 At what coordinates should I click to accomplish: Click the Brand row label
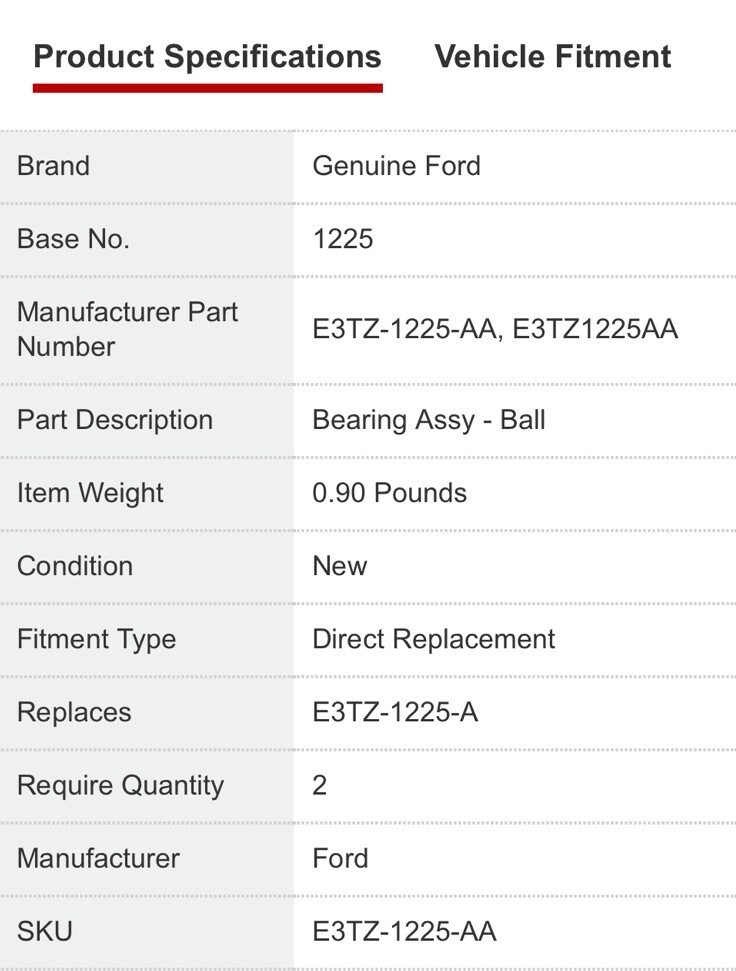(53, 166)
